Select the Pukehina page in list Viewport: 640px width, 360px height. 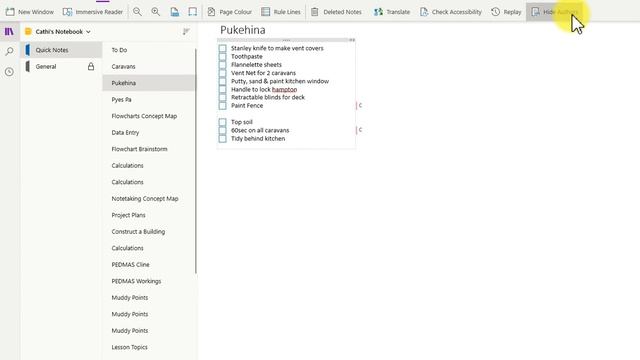[x=149, y=83]
